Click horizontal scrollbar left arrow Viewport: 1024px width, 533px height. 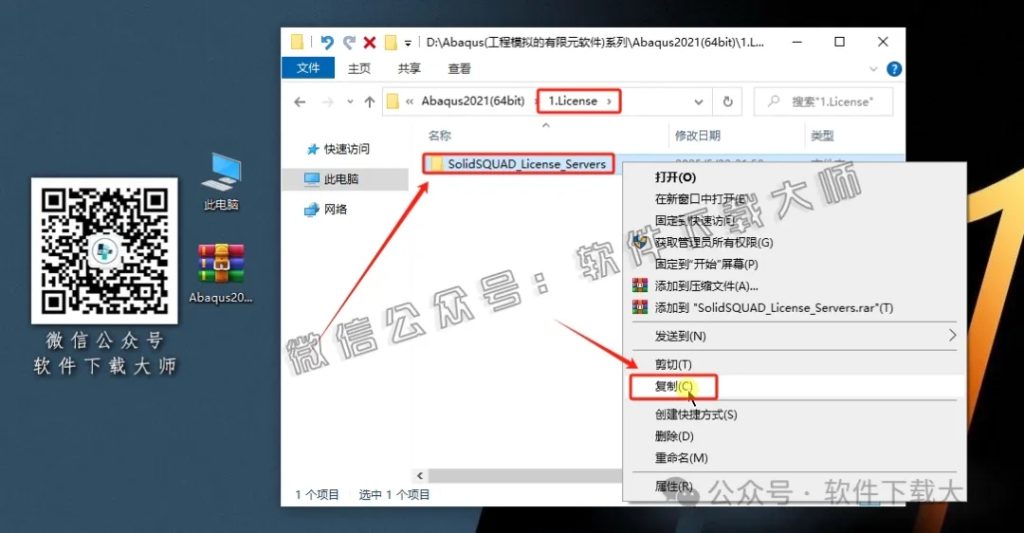pyautogui.click(x=420, y=476)
